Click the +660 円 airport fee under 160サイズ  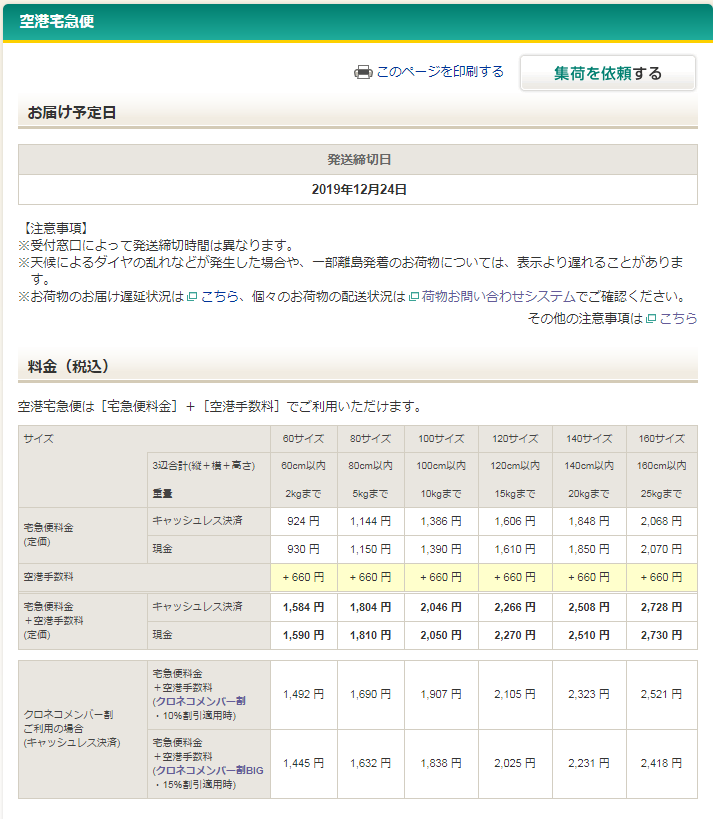click(662, 577)
